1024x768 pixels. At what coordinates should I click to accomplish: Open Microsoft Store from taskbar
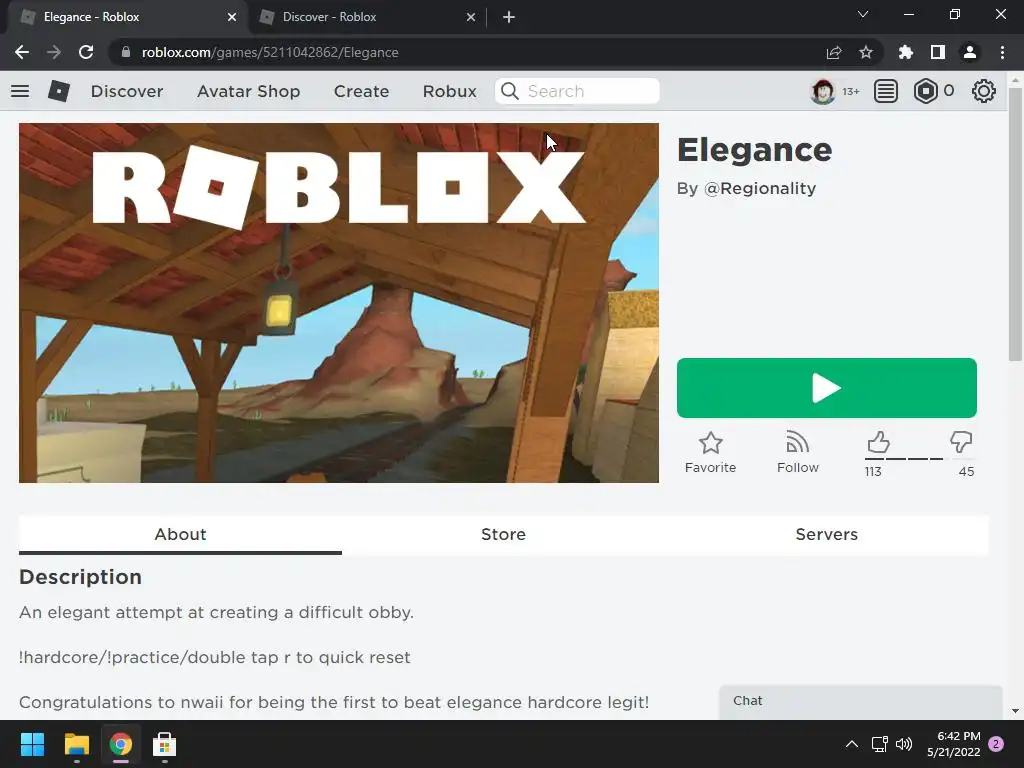165,744
